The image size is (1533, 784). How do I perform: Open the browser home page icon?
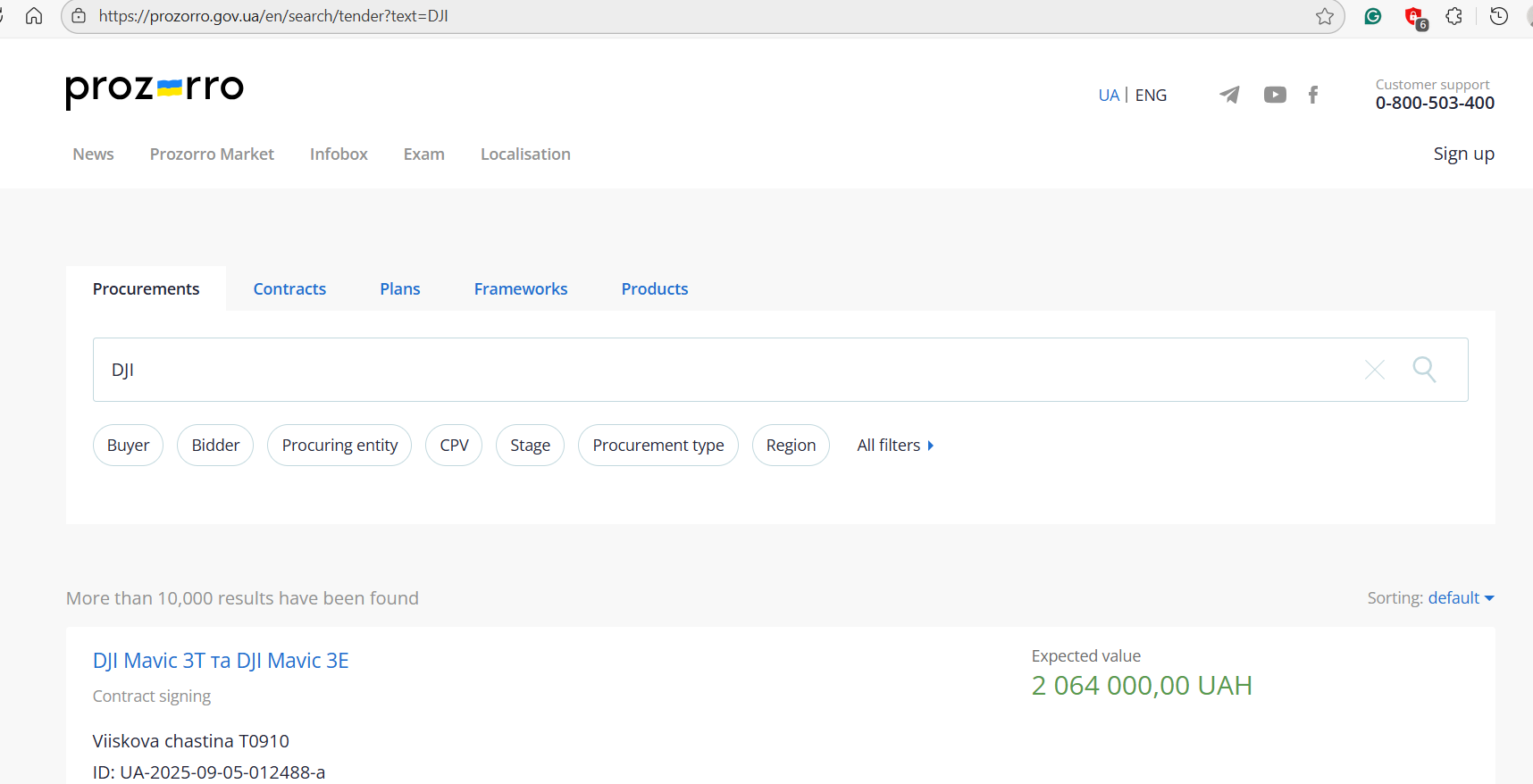pos(34,16)
